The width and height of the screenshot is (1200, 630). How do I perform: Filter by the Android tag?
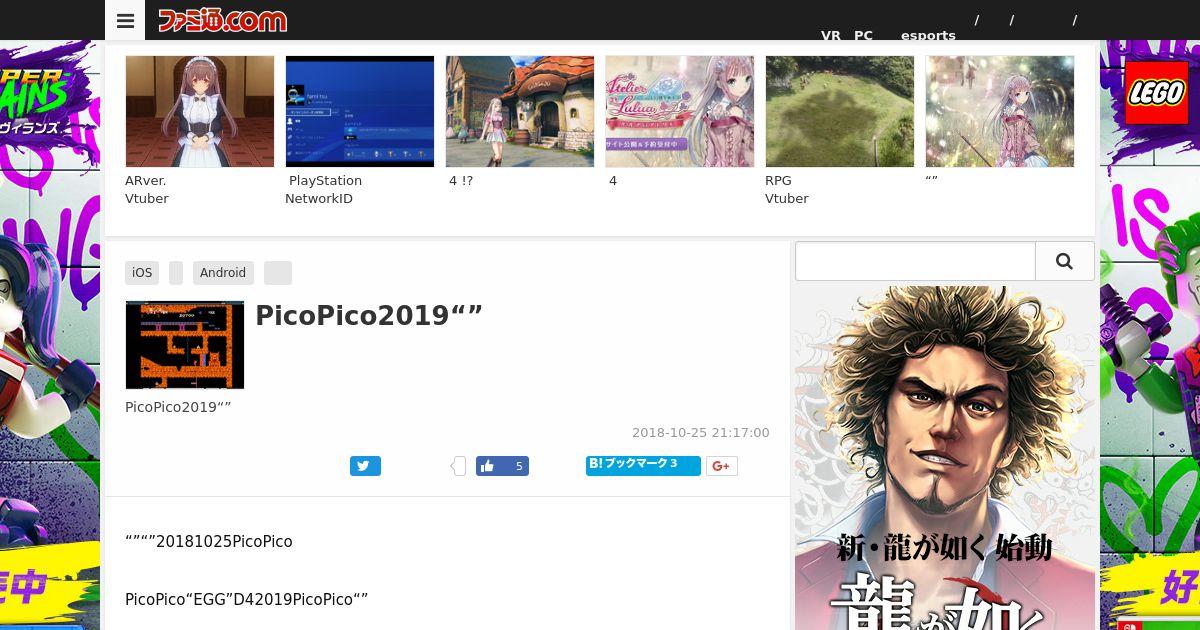(x=223, y=273)
